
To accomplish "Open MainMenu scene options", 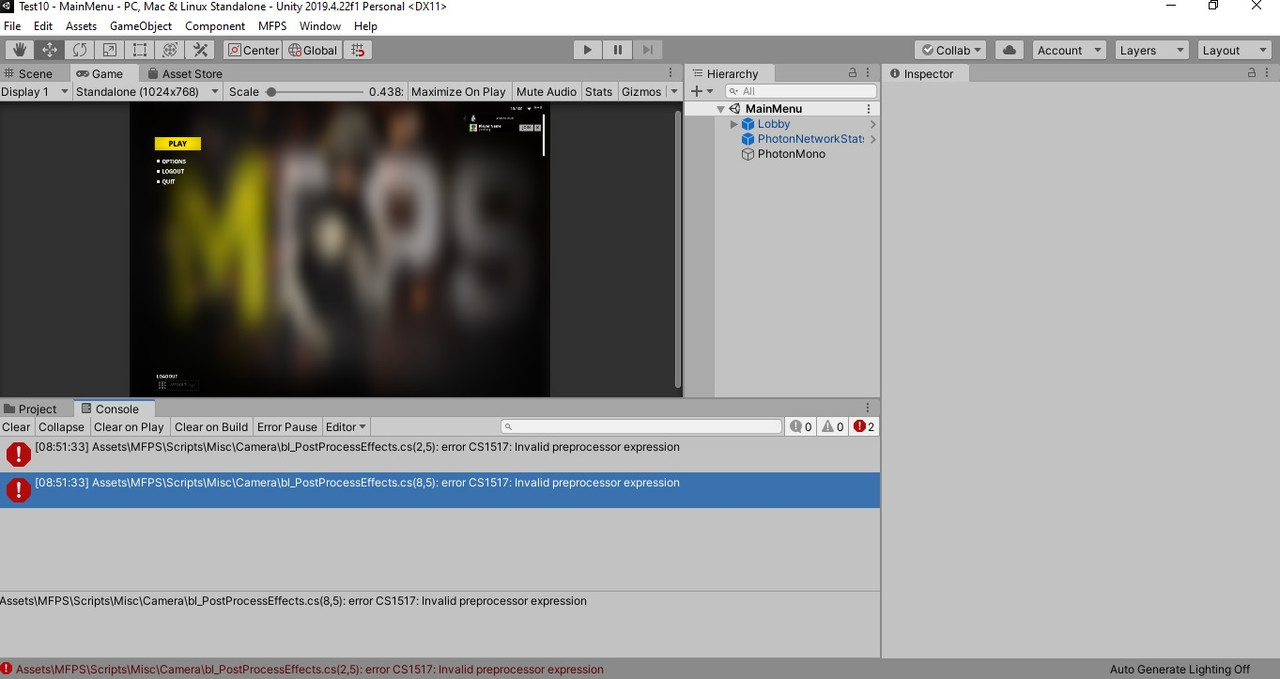I will click(x=869, y=109).
